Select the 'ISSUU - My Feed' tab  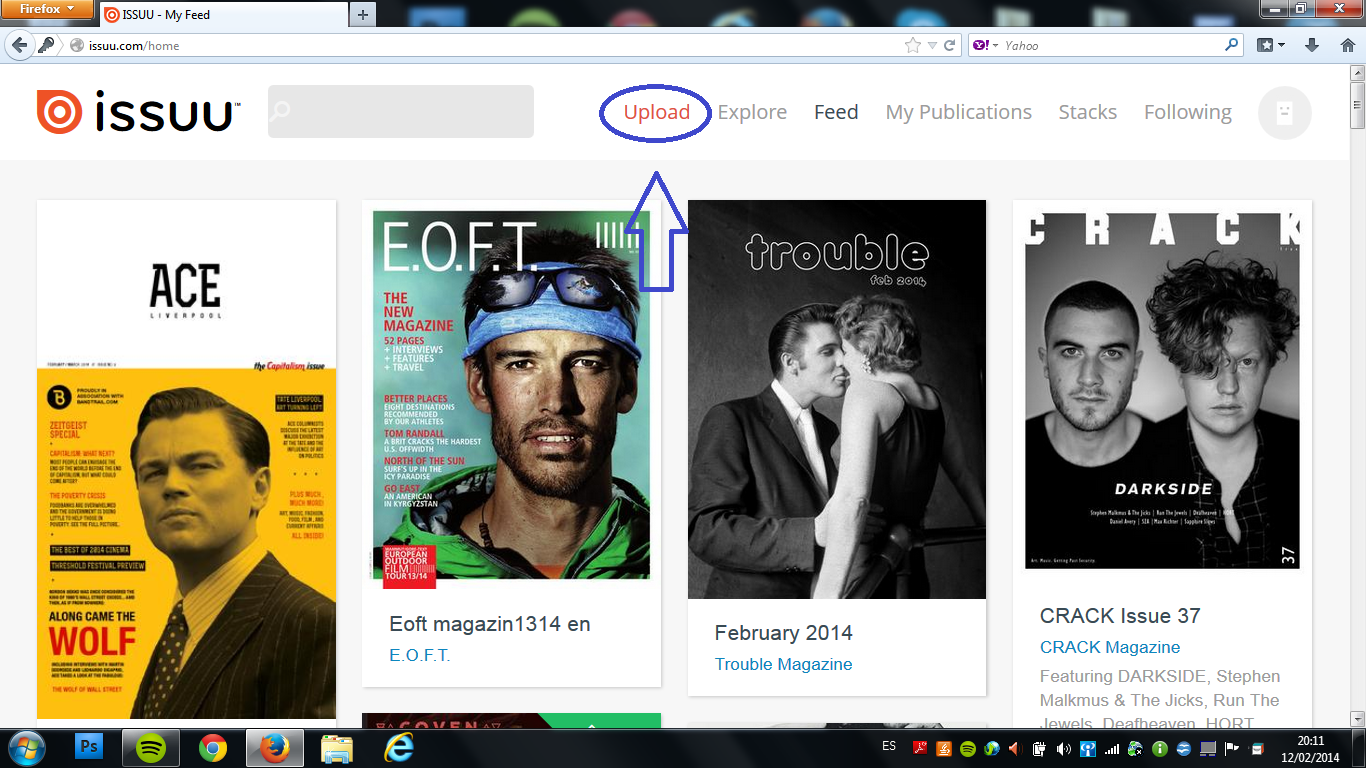223,15
